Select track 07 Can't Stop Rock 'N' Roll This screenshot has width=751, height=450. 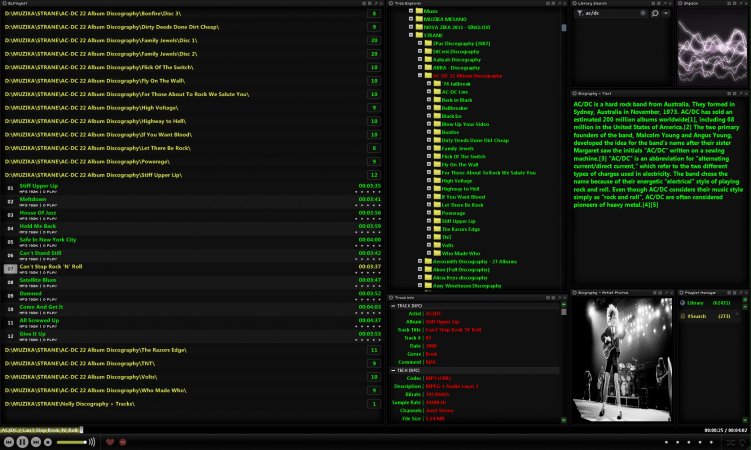[x=192, y=269]
